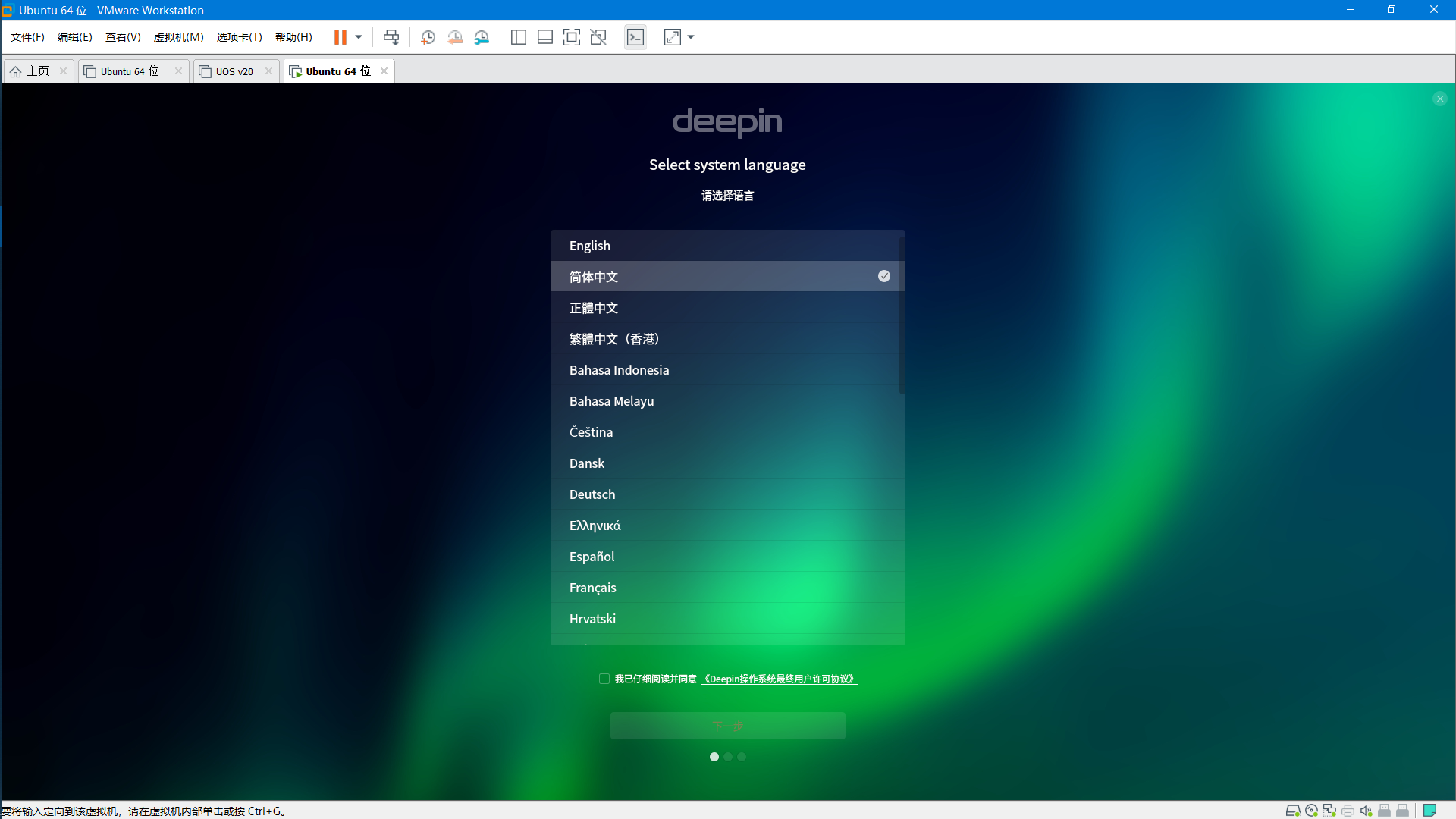This screenshot has height=819, width=1456.
Task: Click the green 下一步 button
Action: tap(727, 726)
